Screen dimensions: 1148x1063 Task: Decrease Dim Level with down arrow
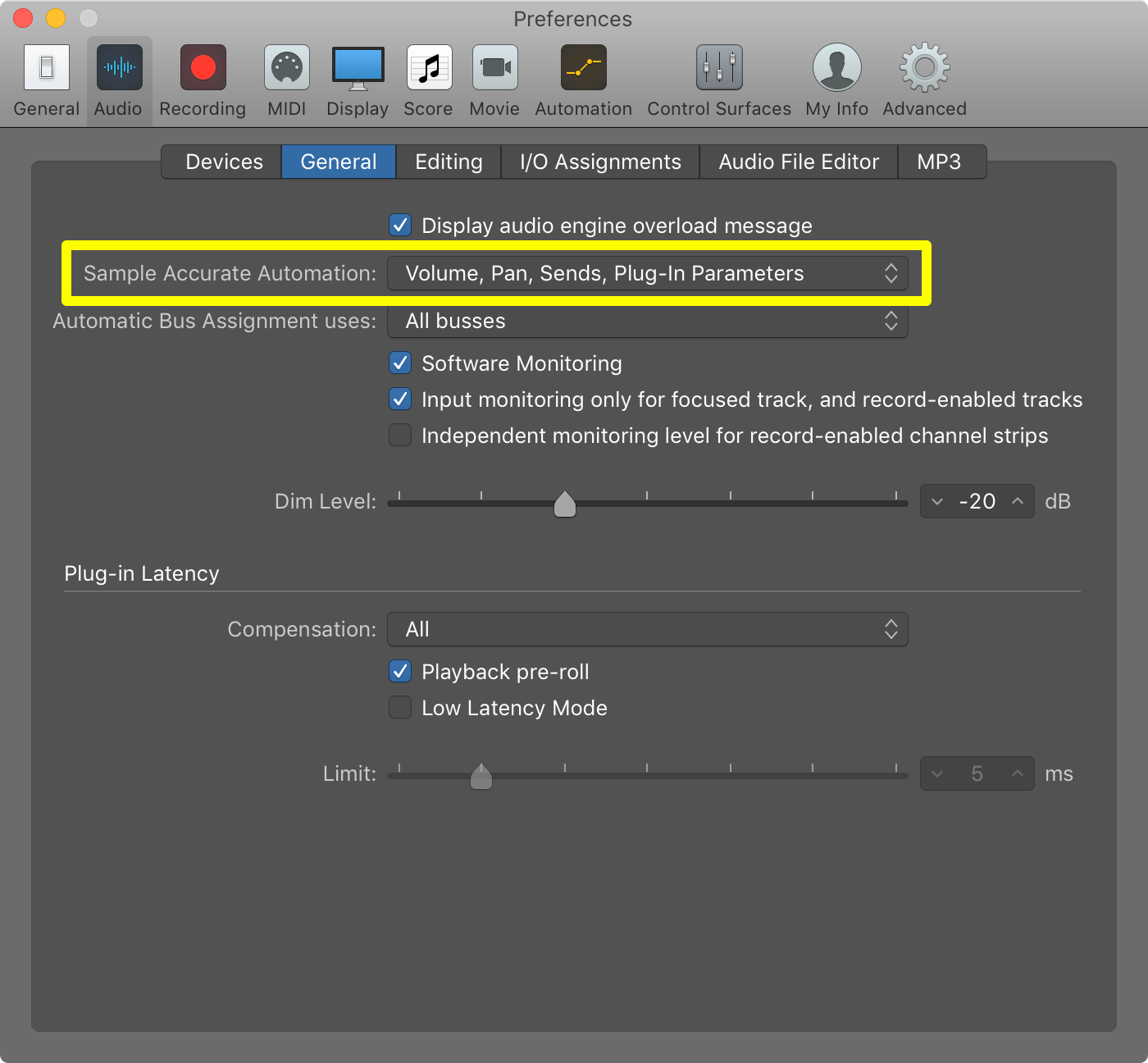(x=937, y=501)
